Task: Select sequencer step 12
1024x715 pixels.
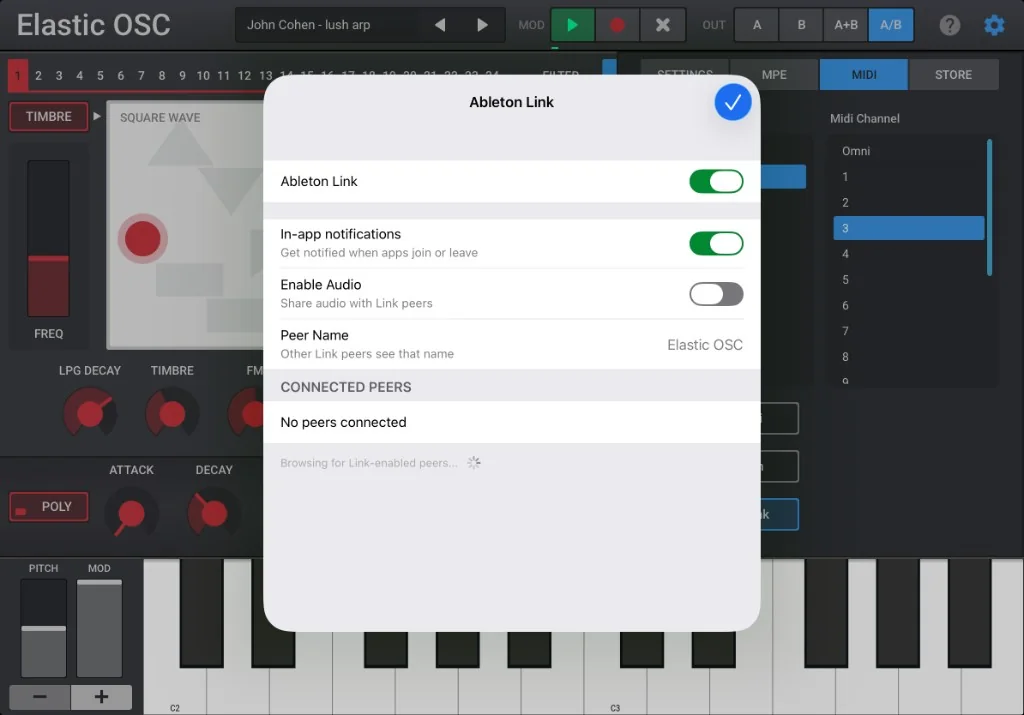Action: click(x=244, y=76)
